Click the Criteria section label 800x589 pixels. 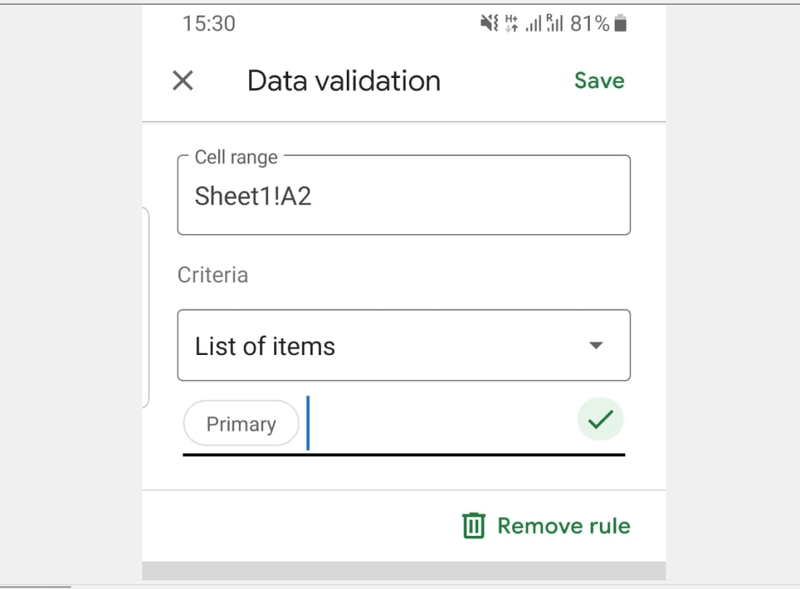click(213, 275)
